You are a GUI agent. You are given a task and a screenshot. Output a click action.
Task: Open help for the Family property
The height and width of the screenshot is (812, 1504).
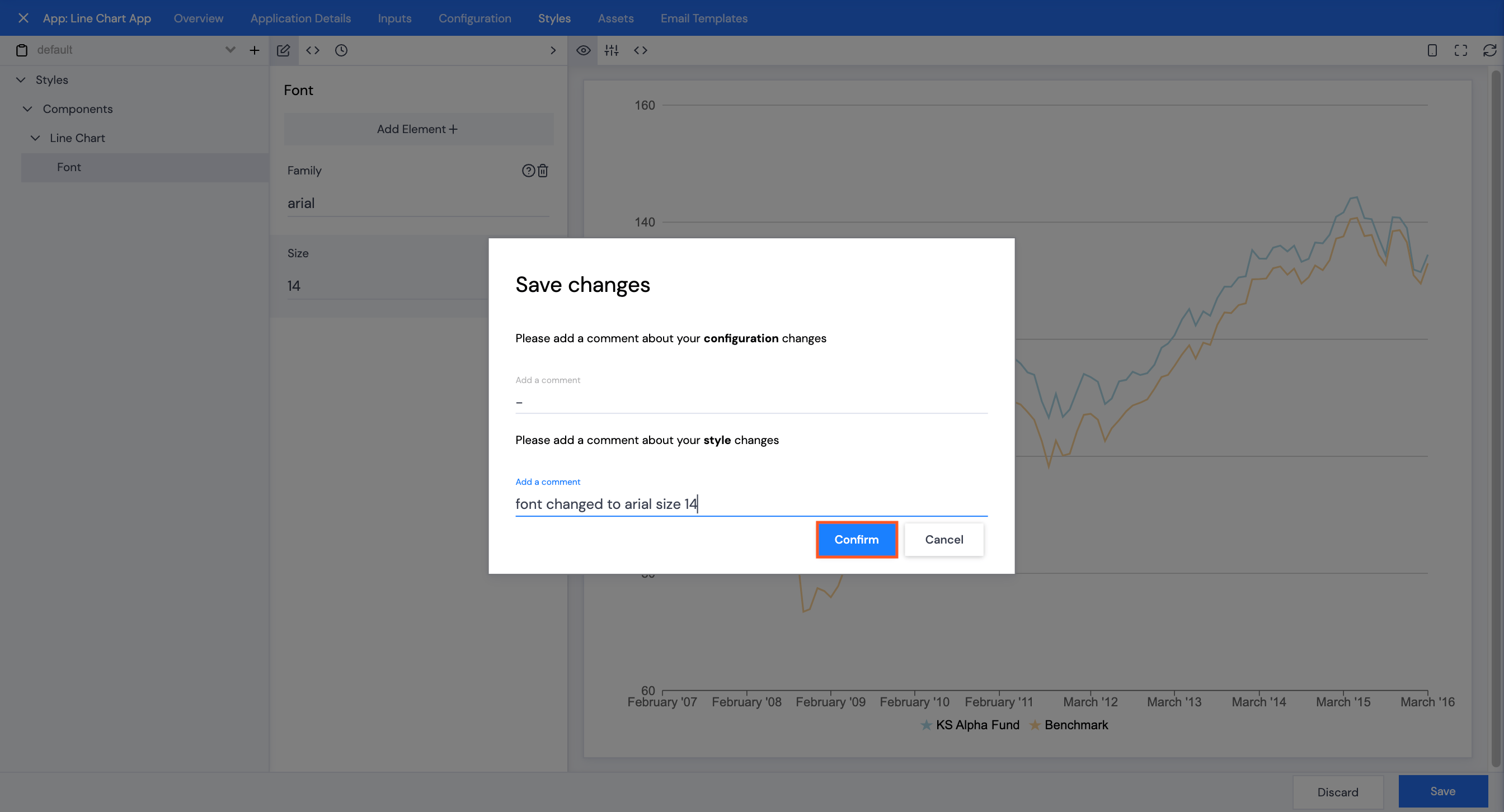click(x=528, y=171)
